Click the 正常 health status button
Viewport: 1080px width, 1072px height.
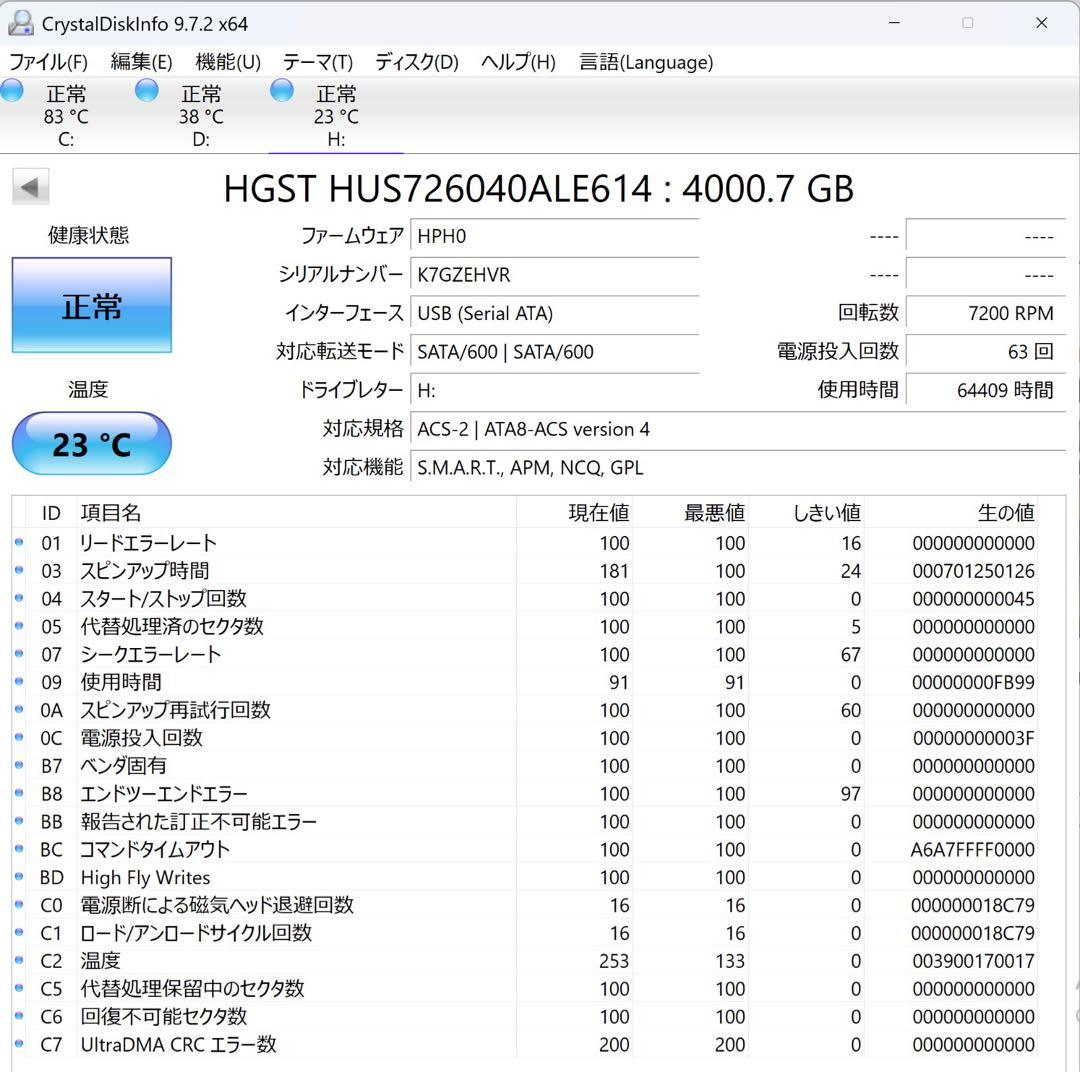click(91, 305)
